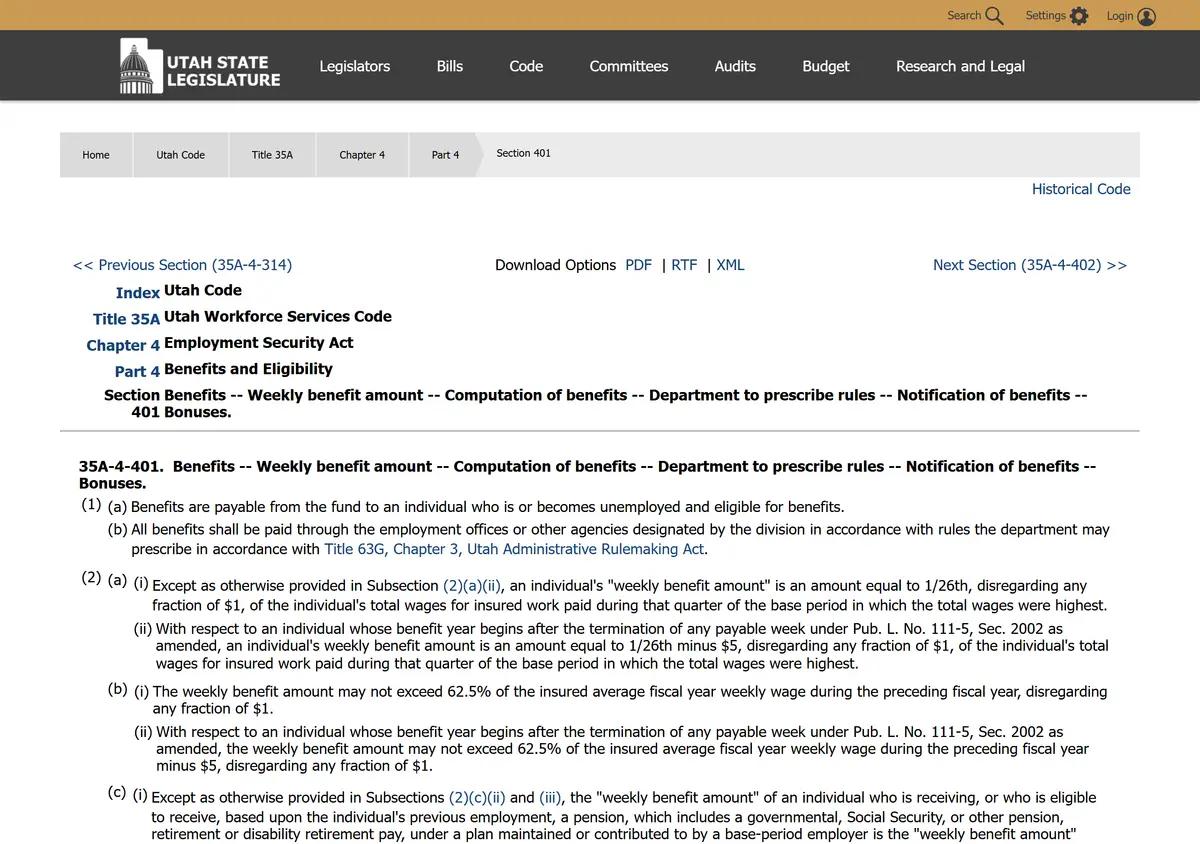
Task: Go to Next Section (35A-4-402)
Action: (x=1030, y=265)
